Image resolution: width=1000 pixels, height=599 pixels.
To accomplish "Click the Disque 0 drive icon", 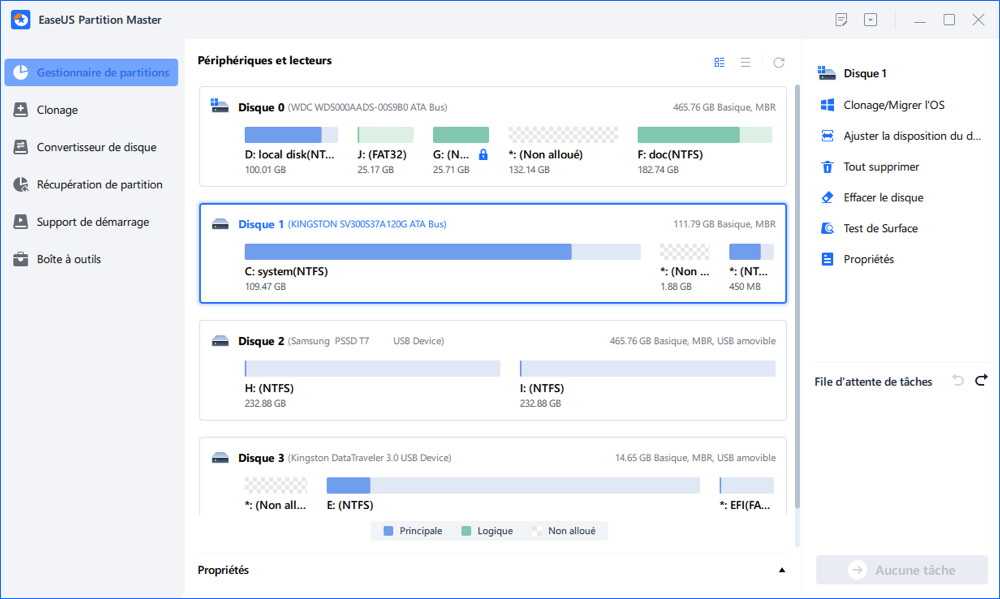I will 219,107.
